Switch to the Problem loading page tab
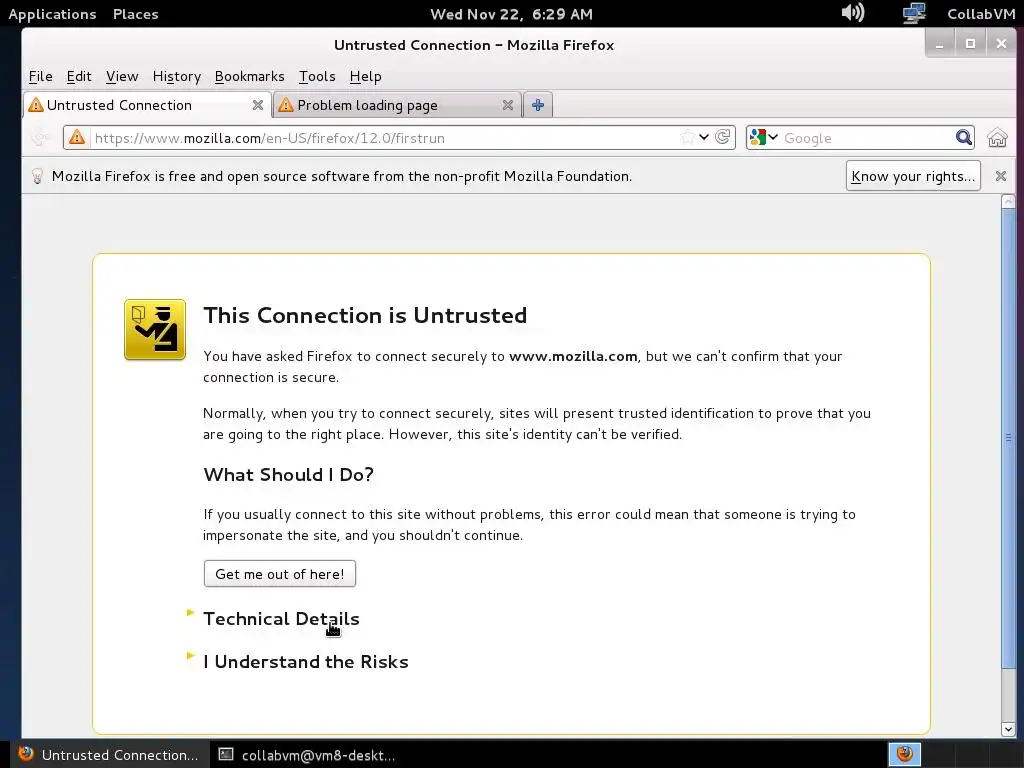 (x=397, y=105)
